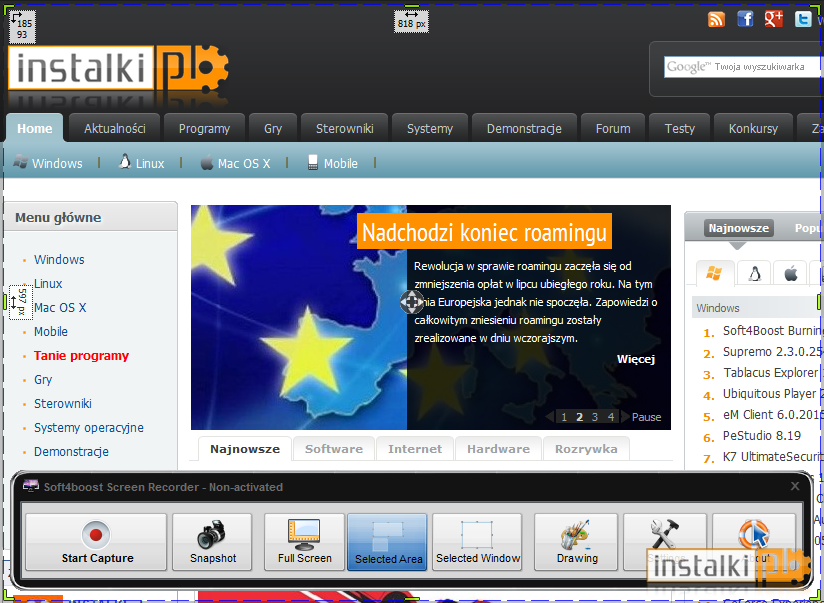Switch to the Rozrywka news tab
Viewport: 824px width, 603px height.
[586, 449]
